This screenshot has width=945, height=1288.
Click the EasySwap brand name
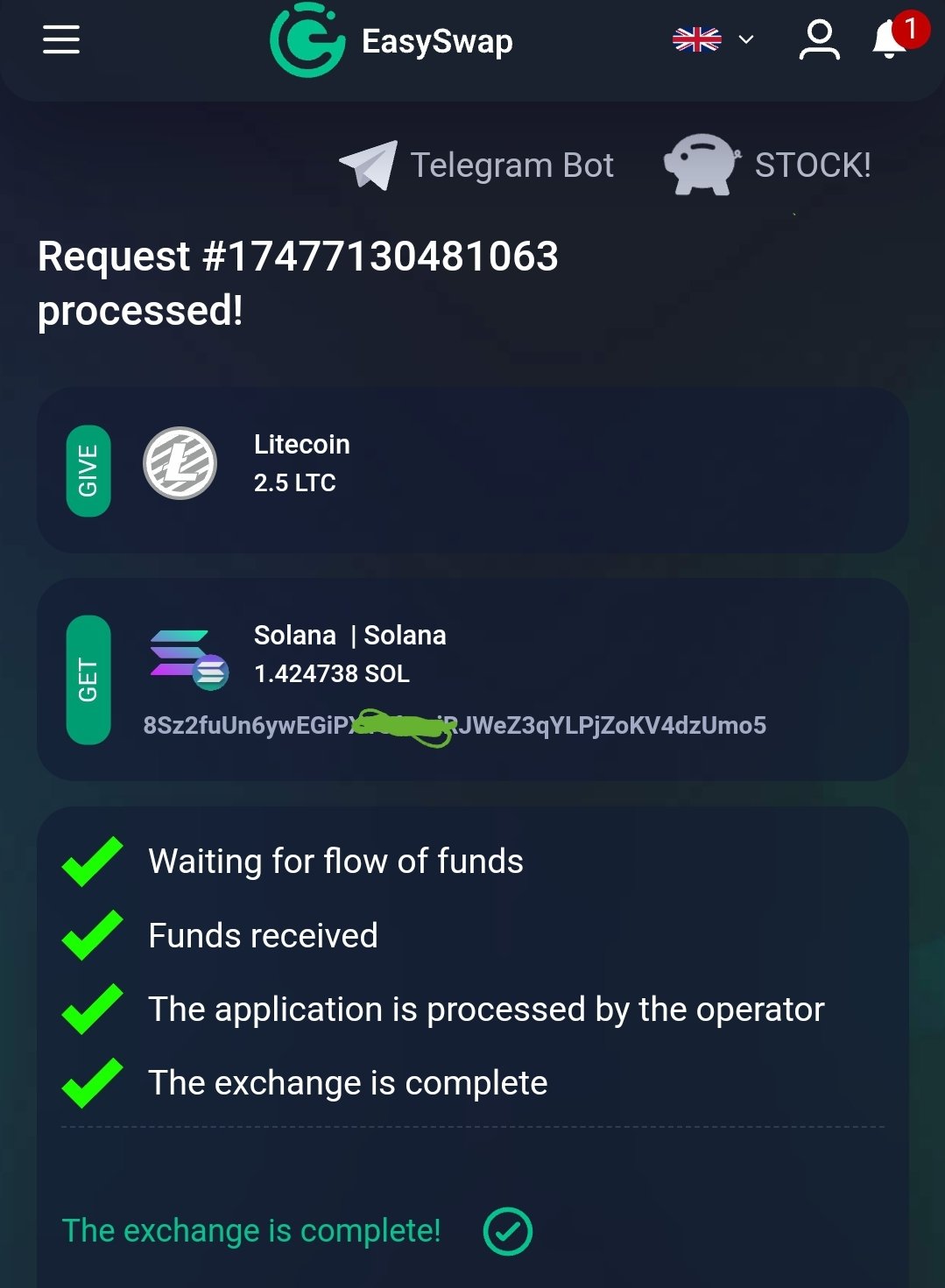point(437,41)
